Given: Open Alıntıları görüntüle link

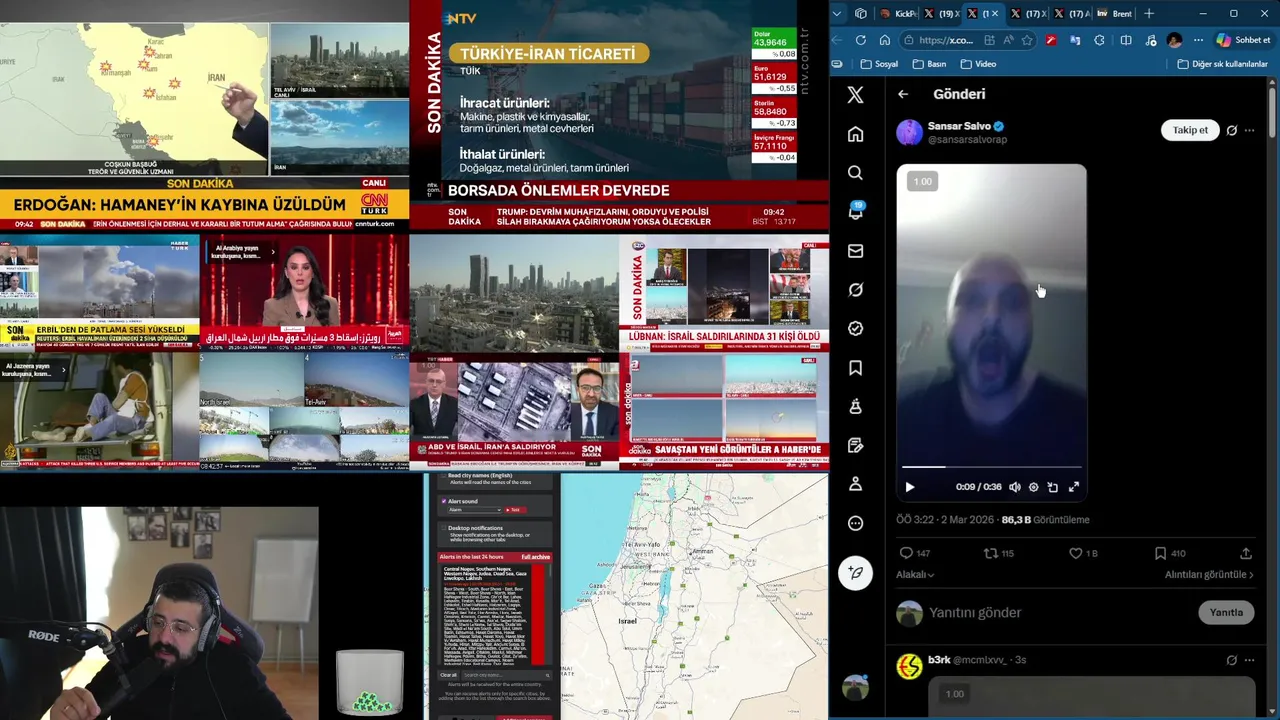Looking at the screenshot, I should coord(1209,575).
